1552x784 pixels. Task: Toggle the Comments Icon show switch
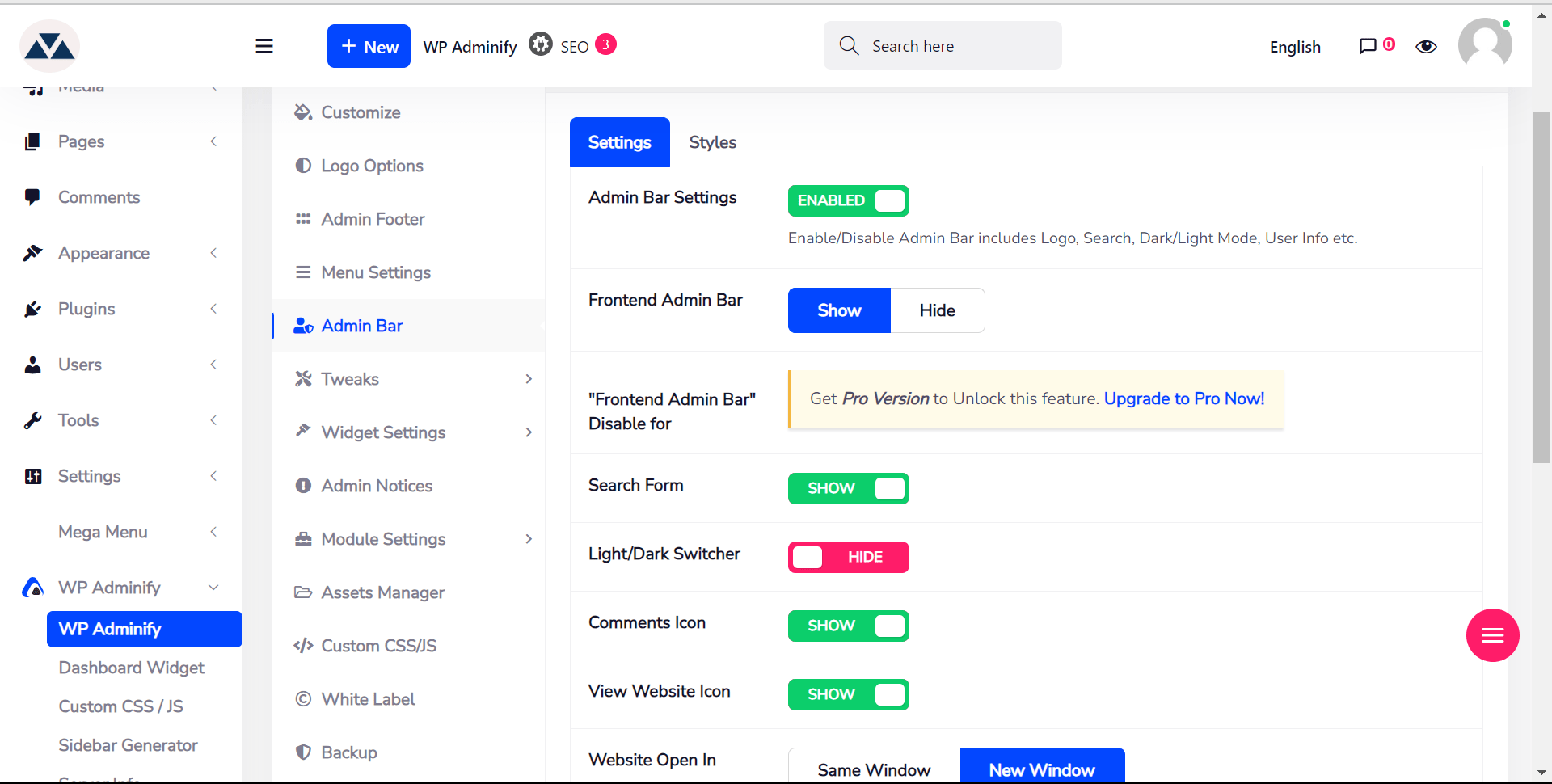coord(848,626)
